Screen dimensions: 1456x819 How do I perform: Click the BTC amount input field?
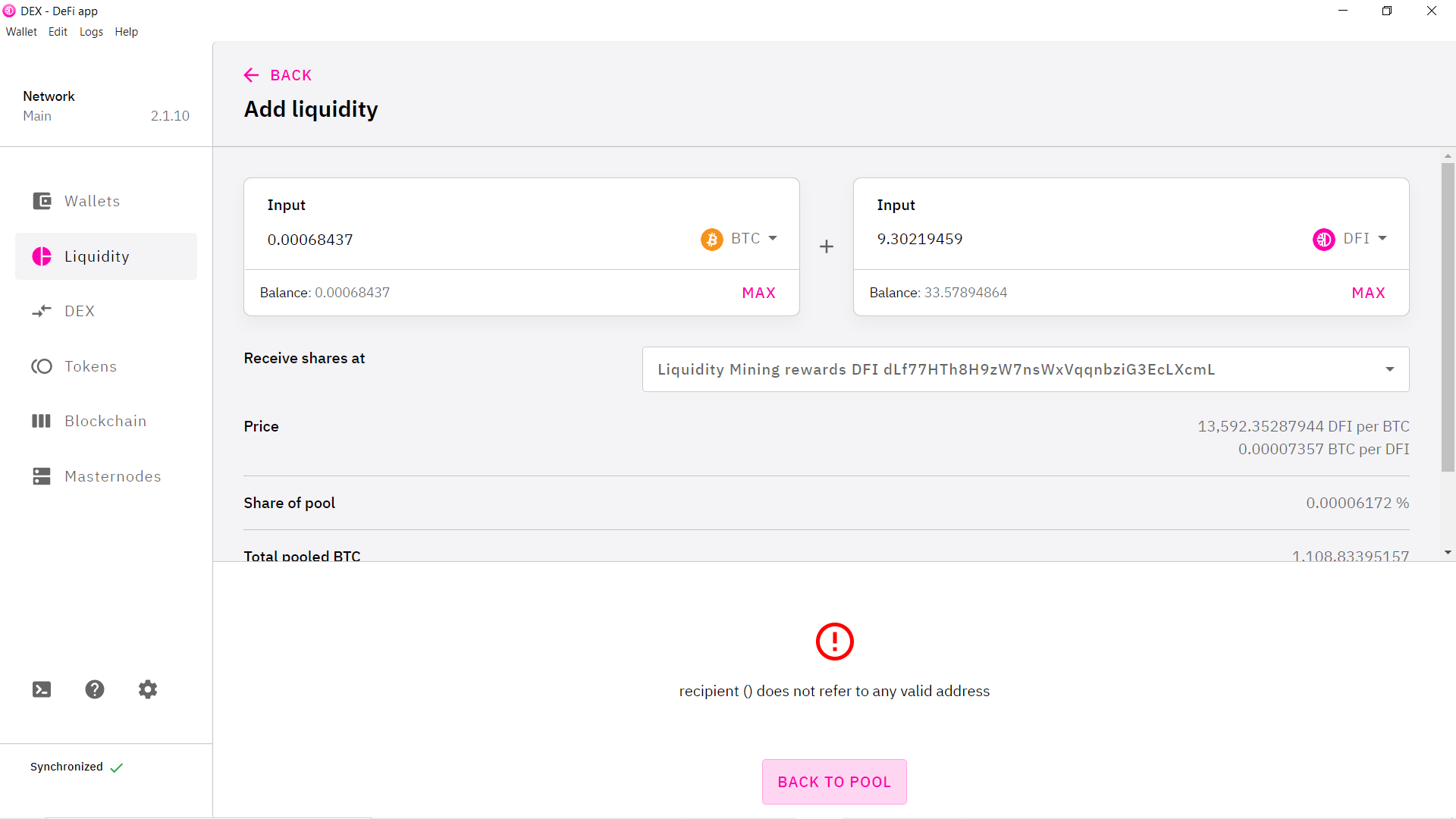coord(478,240)
